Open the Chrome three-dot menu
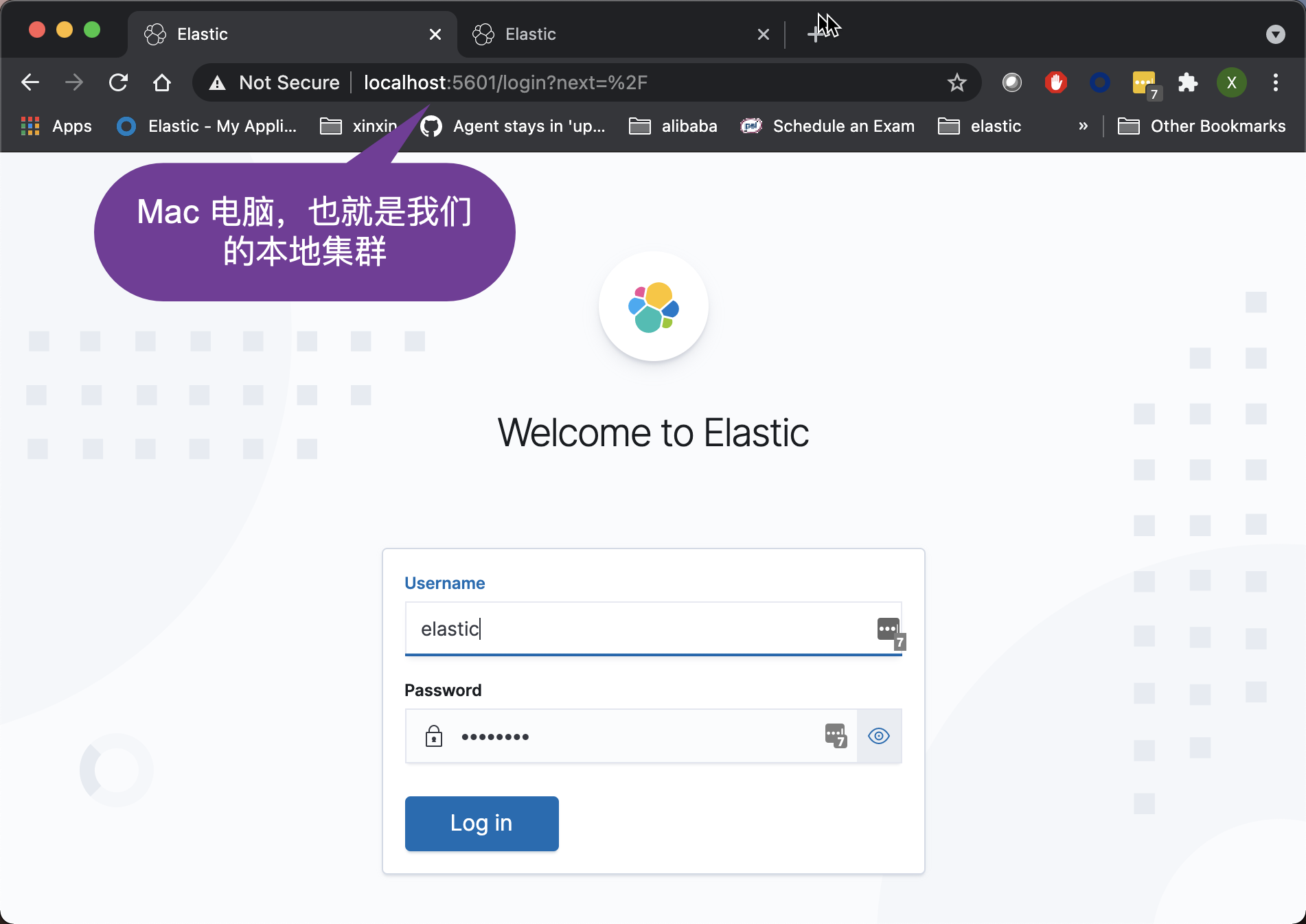Image resolution: width=1306 pixels, height=924 pixels. (1275, 82)
